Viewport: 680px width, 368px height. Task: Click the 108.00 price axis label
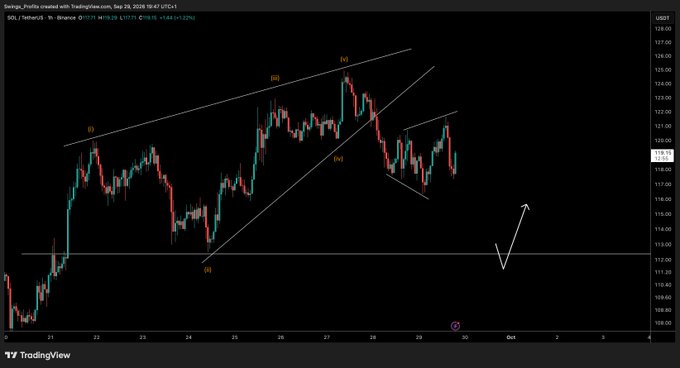pos(663,323)
